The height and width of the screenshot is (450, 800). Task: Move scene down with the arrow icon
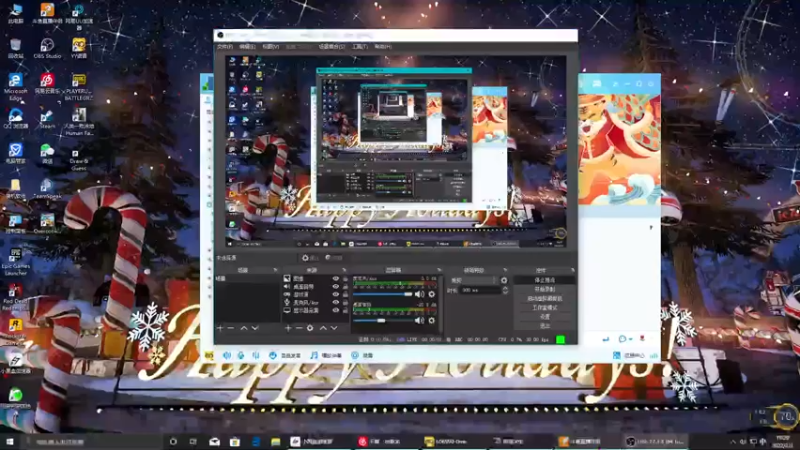click(255, 328)
